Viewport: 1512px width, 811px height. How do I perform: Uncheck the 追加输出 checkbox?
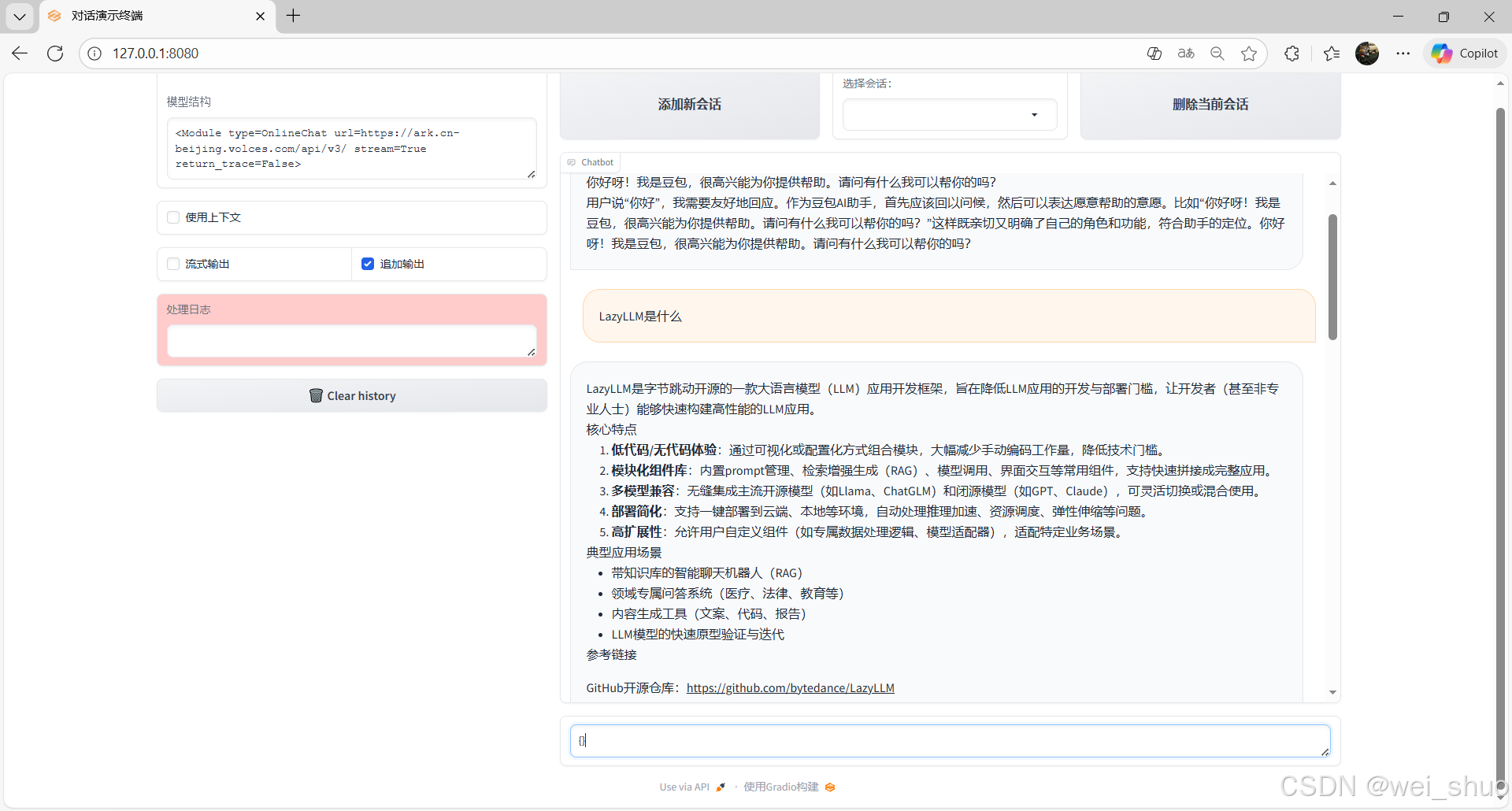coord(368,264)
